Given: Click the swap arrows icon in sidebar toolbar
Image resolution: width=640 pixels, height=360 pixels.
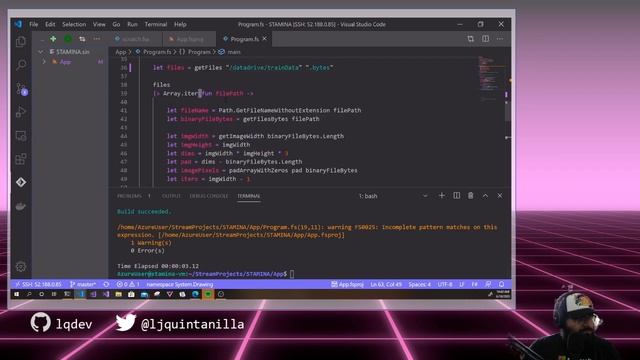Looking at the screenshot, I should coord(82,39).
